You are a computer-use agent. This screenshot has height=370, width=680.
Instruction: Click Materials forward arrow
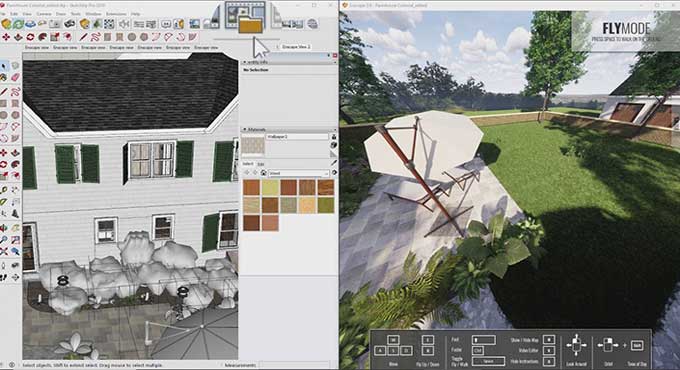click(x=255, y=173)
